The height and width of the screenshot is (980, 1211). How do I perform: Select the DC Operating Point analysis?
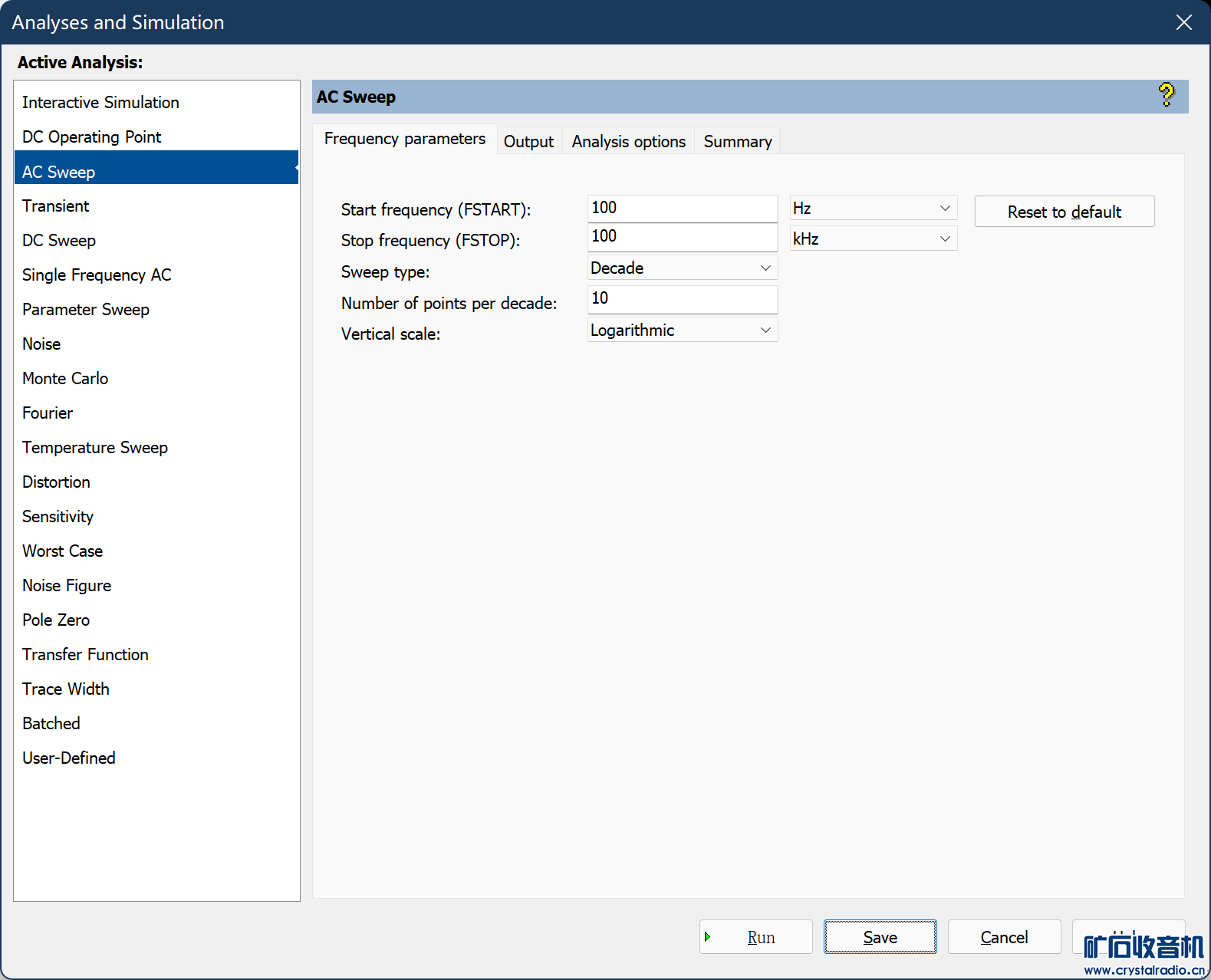click(x=91, y=136)
